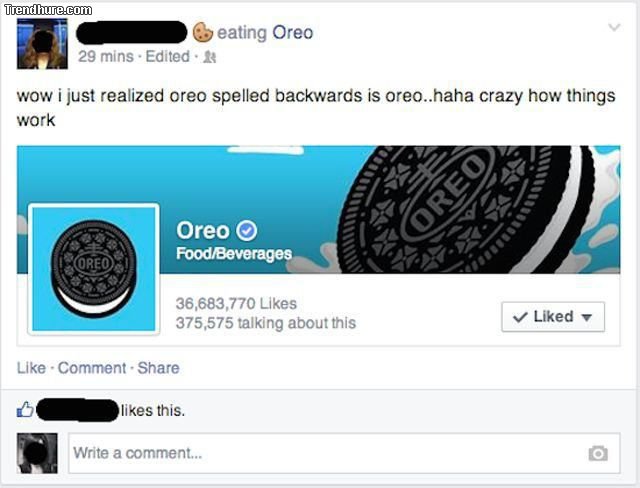
Task: Click the "36,683,770 Likes" count text
Action: click(236, 303)
